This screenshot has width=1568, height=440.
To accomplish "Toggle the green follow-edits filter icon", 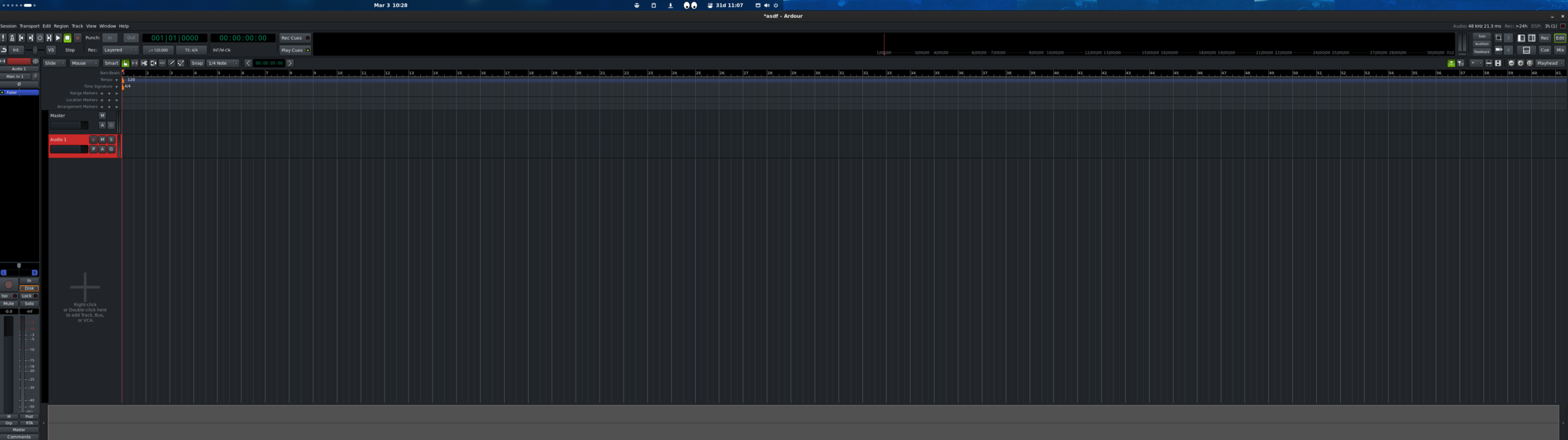I will pos(1451,63).
